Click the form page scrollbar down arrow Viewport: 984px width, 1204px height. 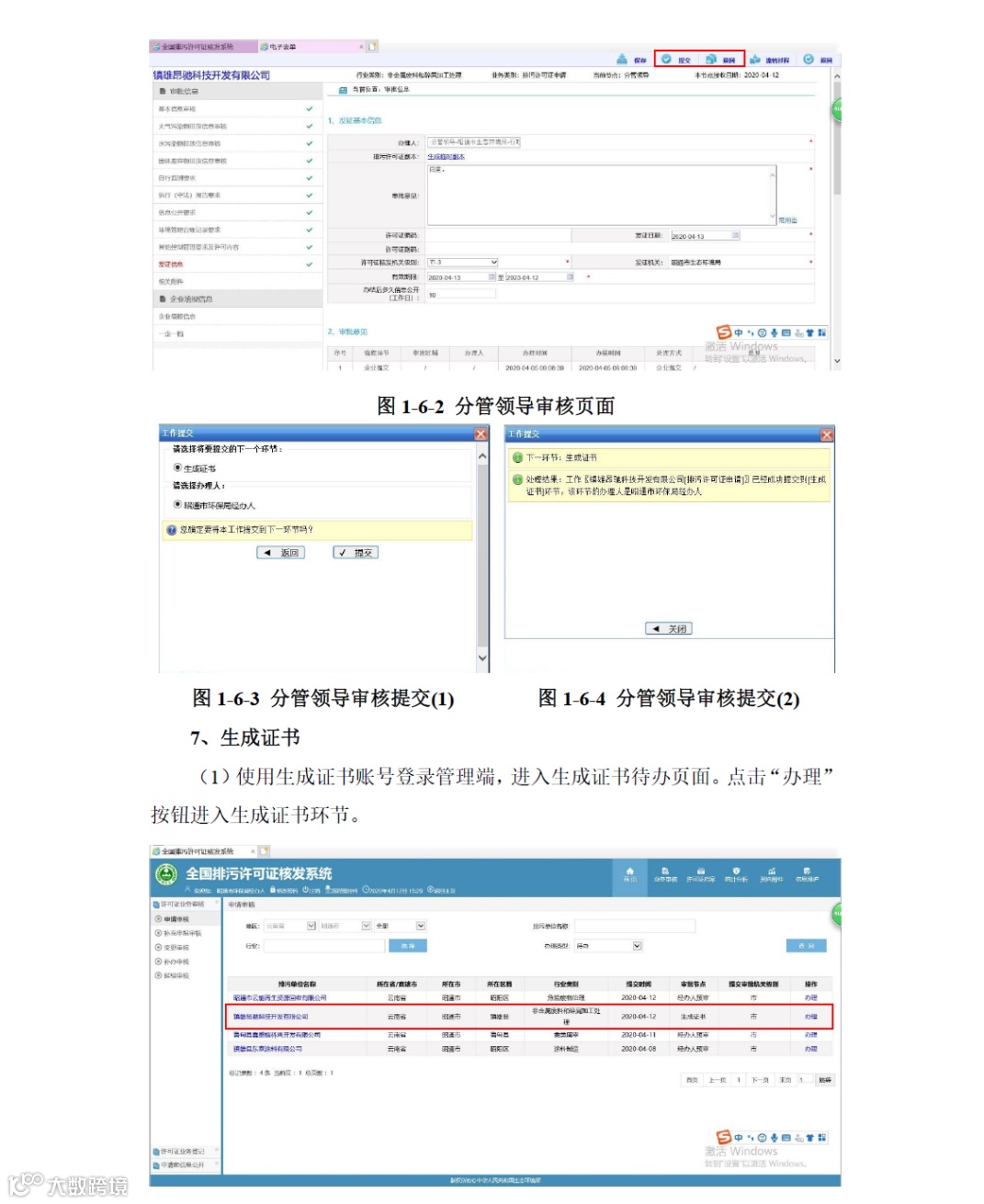coord(837,363)
